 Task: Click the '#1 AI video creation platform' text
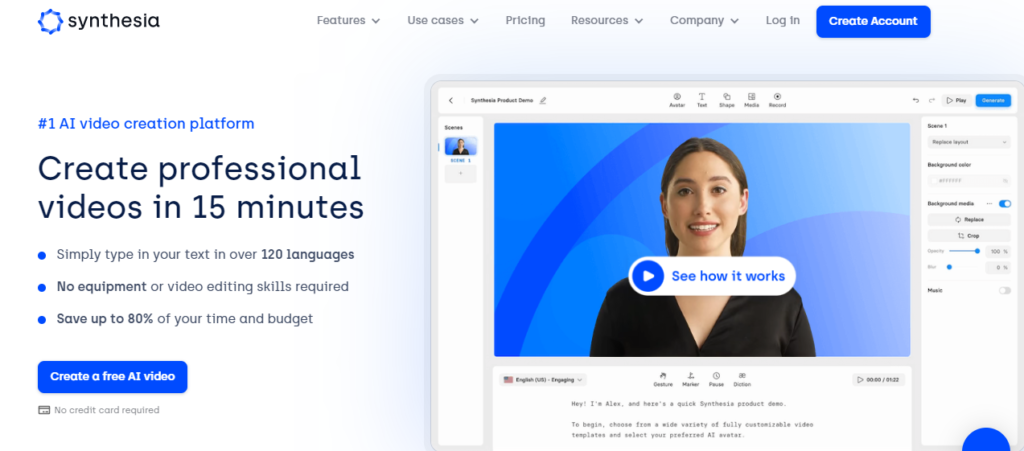(146, 123)
